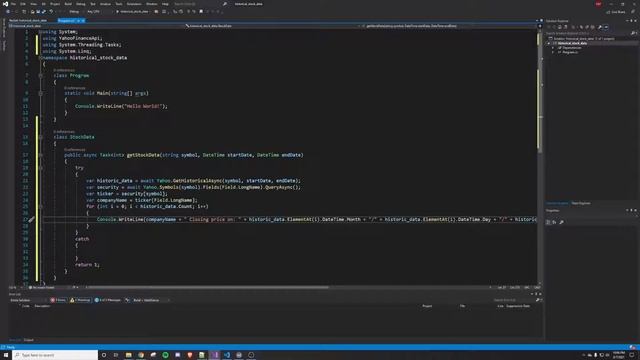The image size is (640, 360).
Task: Click the Visual Studio search box
Action: [x=200, y=4]
